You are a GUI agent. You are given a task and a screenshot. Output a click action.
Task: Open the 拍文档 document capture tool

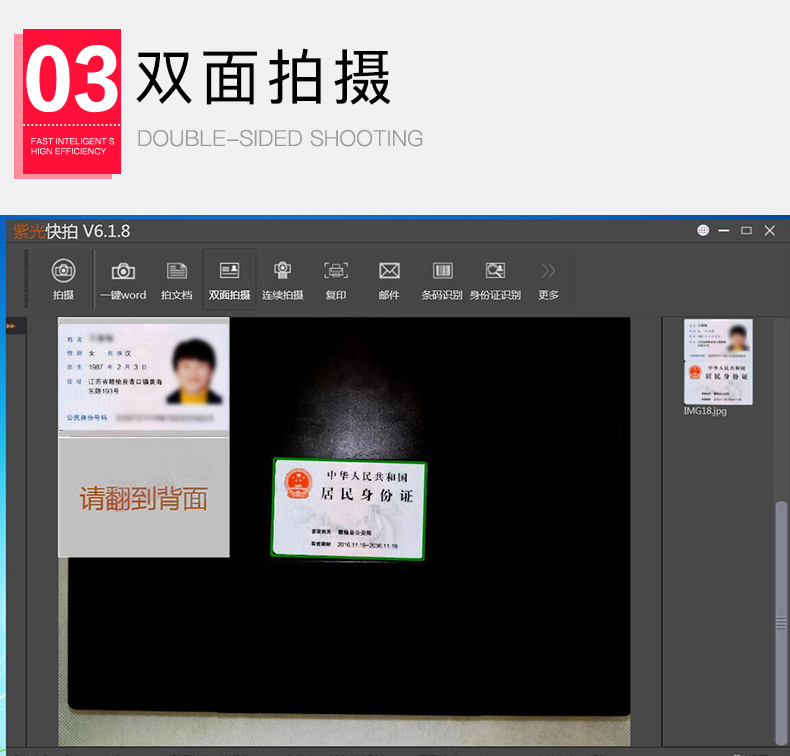tap(177, 281)
